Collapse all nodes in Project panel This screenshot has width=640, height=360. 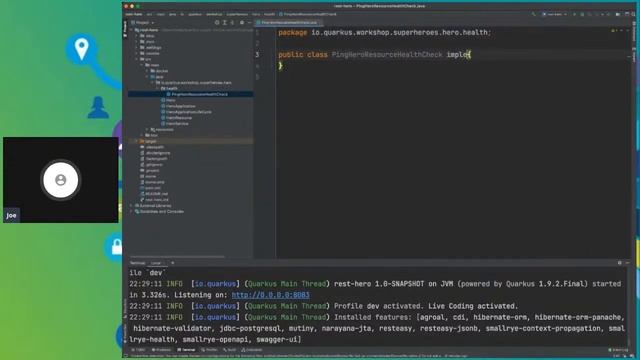[232, 22]
